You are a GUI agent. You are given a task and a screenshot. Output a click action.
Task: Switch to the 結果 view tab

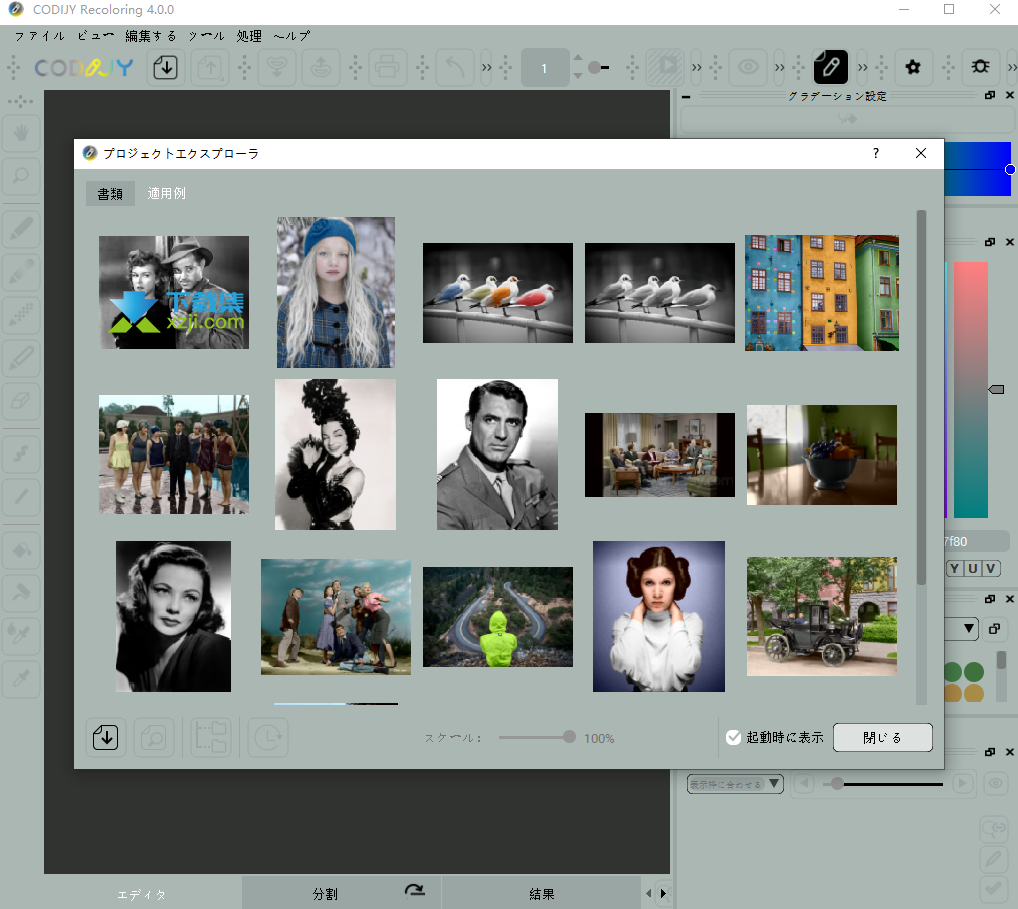[x=541, y=894]
